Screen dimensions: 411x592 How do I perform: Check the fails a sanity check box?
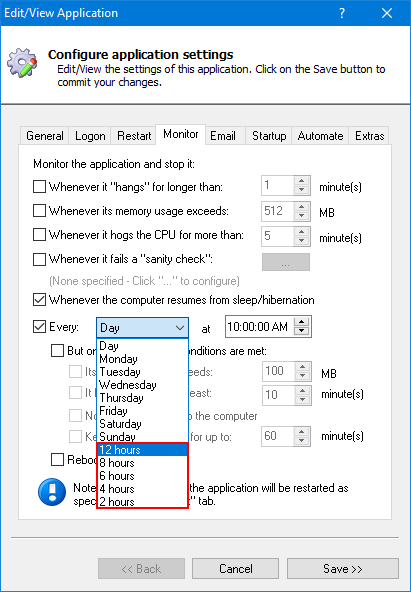click(x=39, y=259)
